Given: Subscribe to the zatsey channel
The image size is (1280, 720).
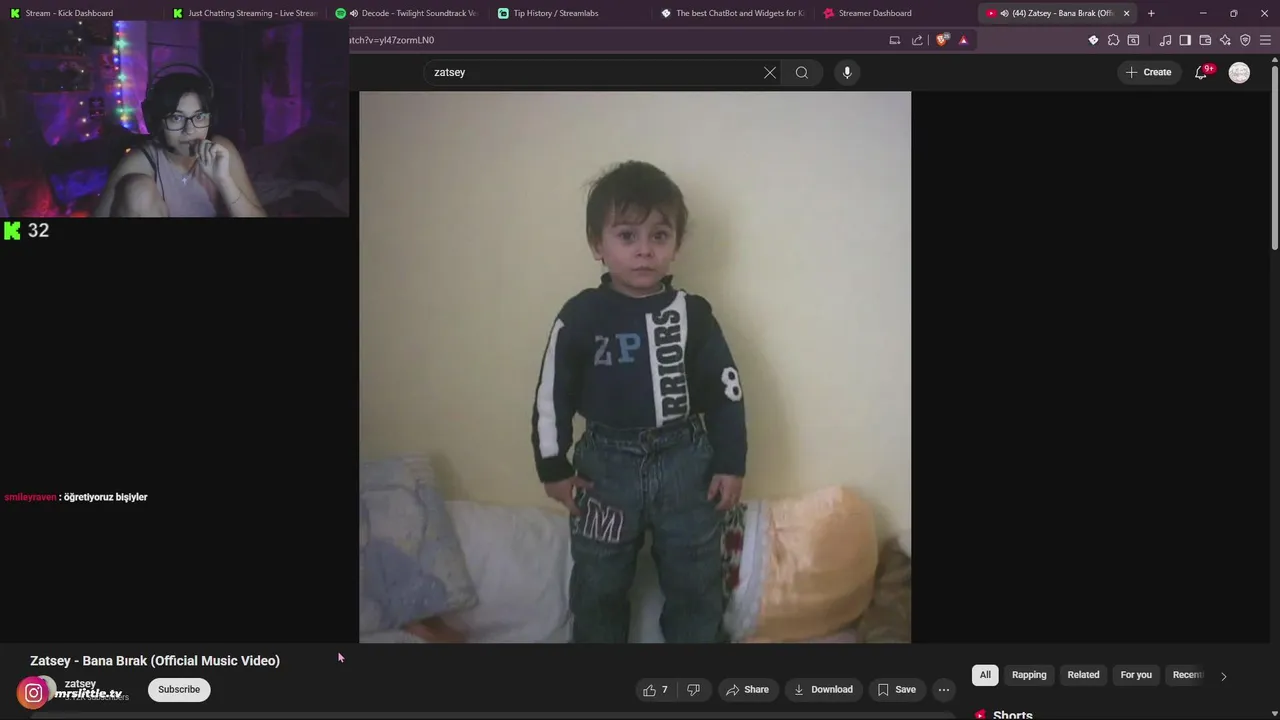Looking at the screenshot, I should [x=179, y=689].
